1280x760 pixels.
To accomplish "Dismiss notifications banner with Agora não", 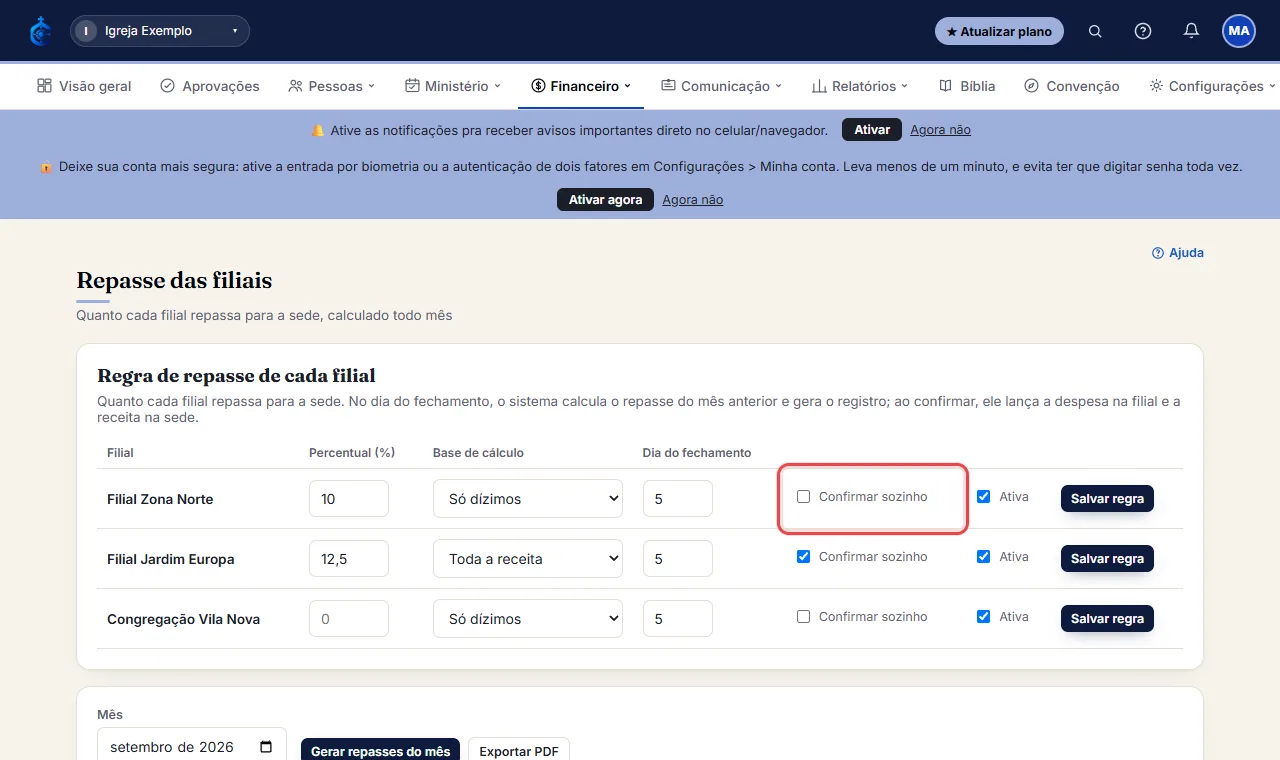I will coord(940,130).
